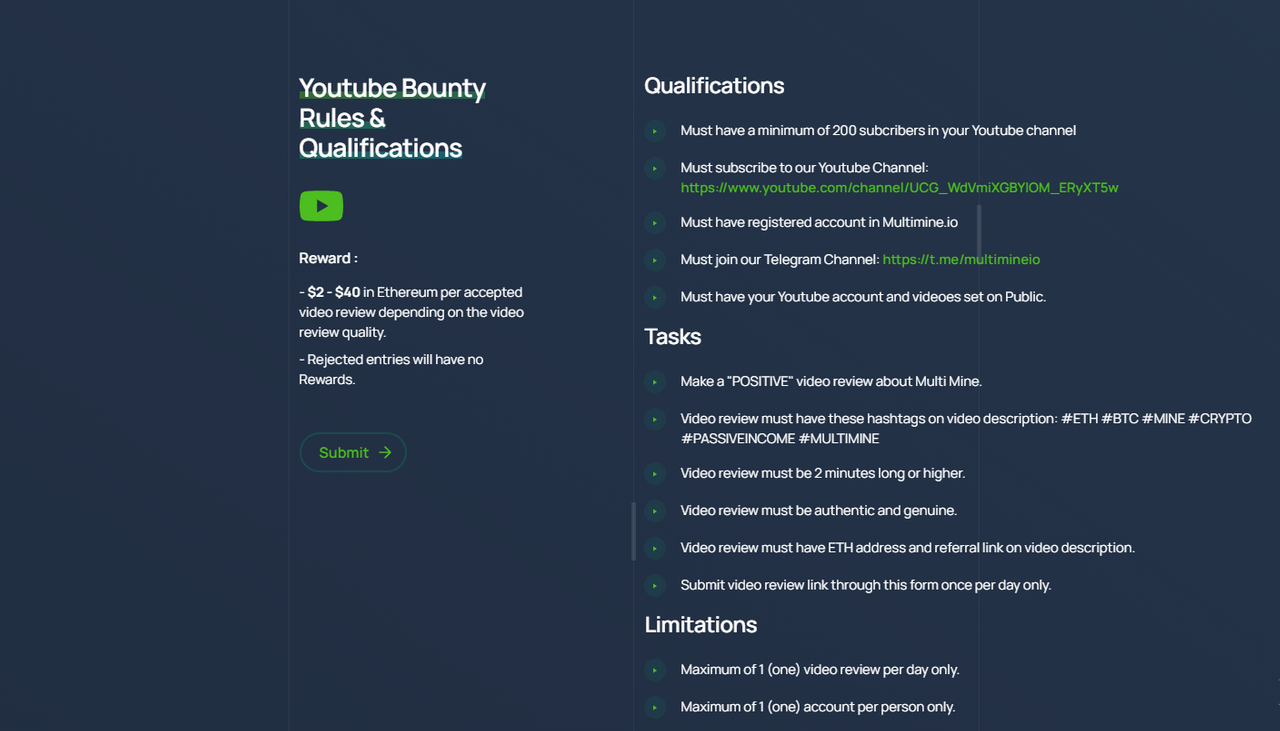The width and height of the screenshot is (1280, 731).
Task: Click bullet icon beside 1 account per person
Action: (655, 707)
